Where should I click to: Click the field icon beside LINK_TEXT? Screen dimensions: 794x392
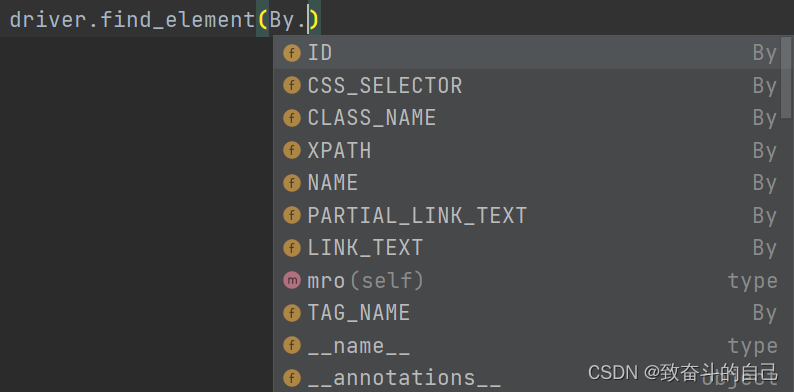[x=292, y=248]
